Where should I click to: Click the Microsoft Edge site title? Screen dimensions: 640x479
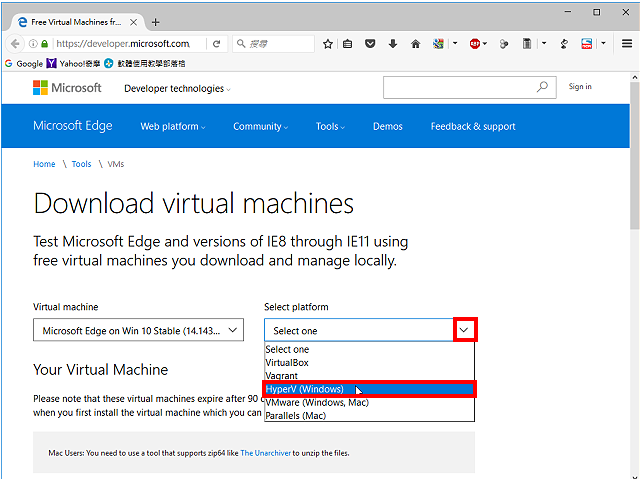[x=73, y=126]
